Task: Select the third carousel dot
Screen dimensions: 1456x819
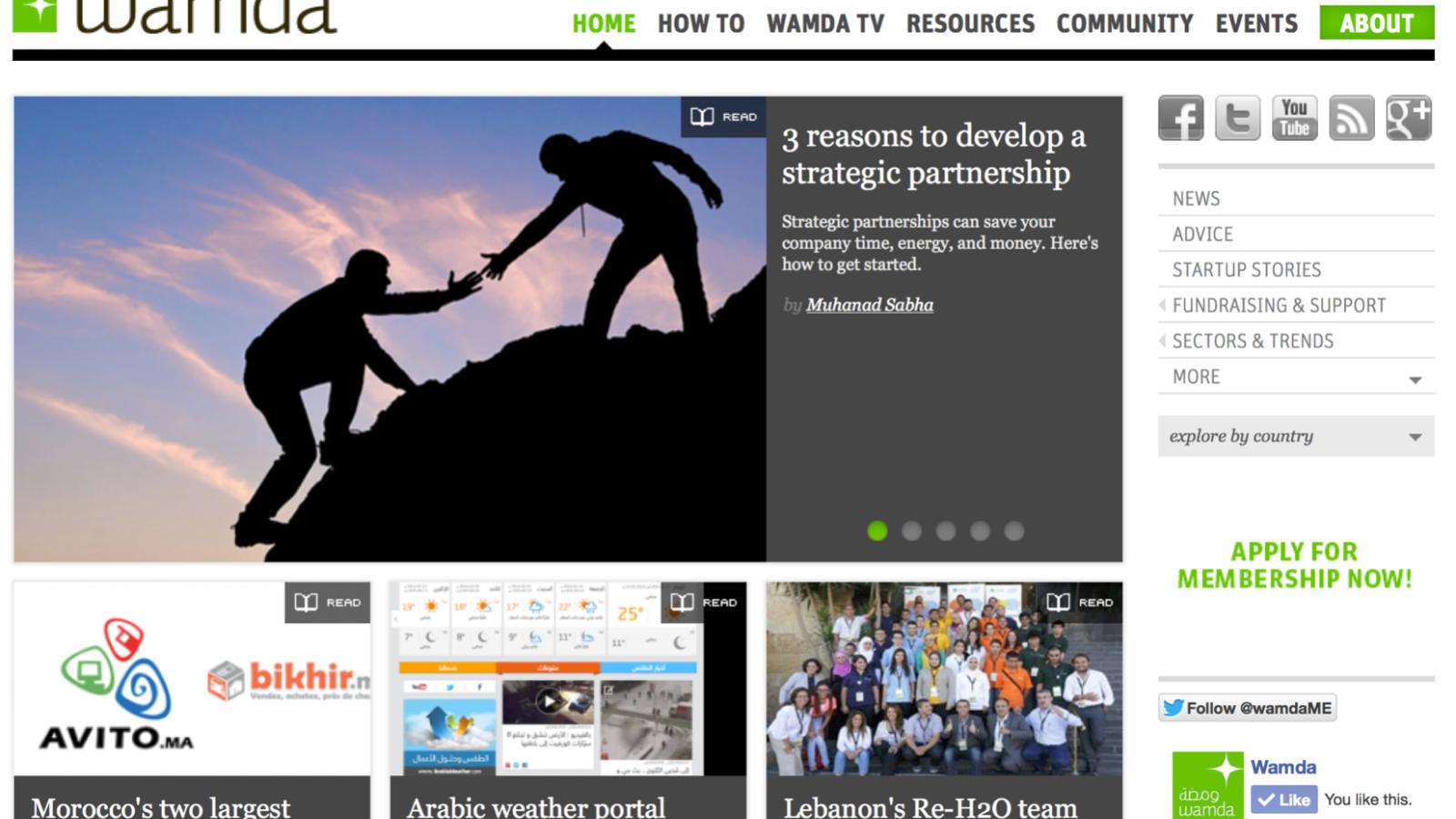Action: pos(946,531)
